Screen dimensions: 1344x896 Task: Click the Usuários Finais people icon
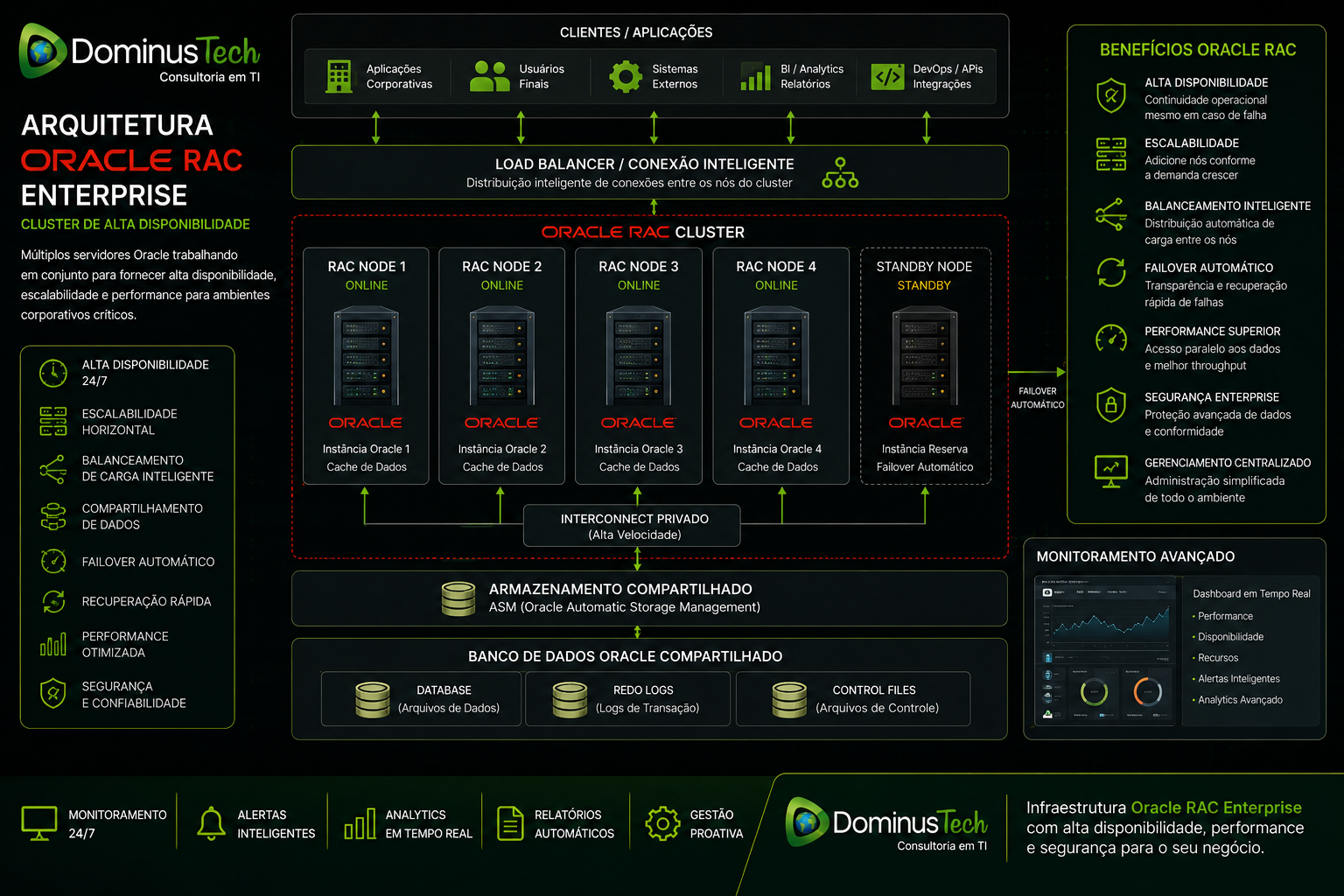(489, 76)
